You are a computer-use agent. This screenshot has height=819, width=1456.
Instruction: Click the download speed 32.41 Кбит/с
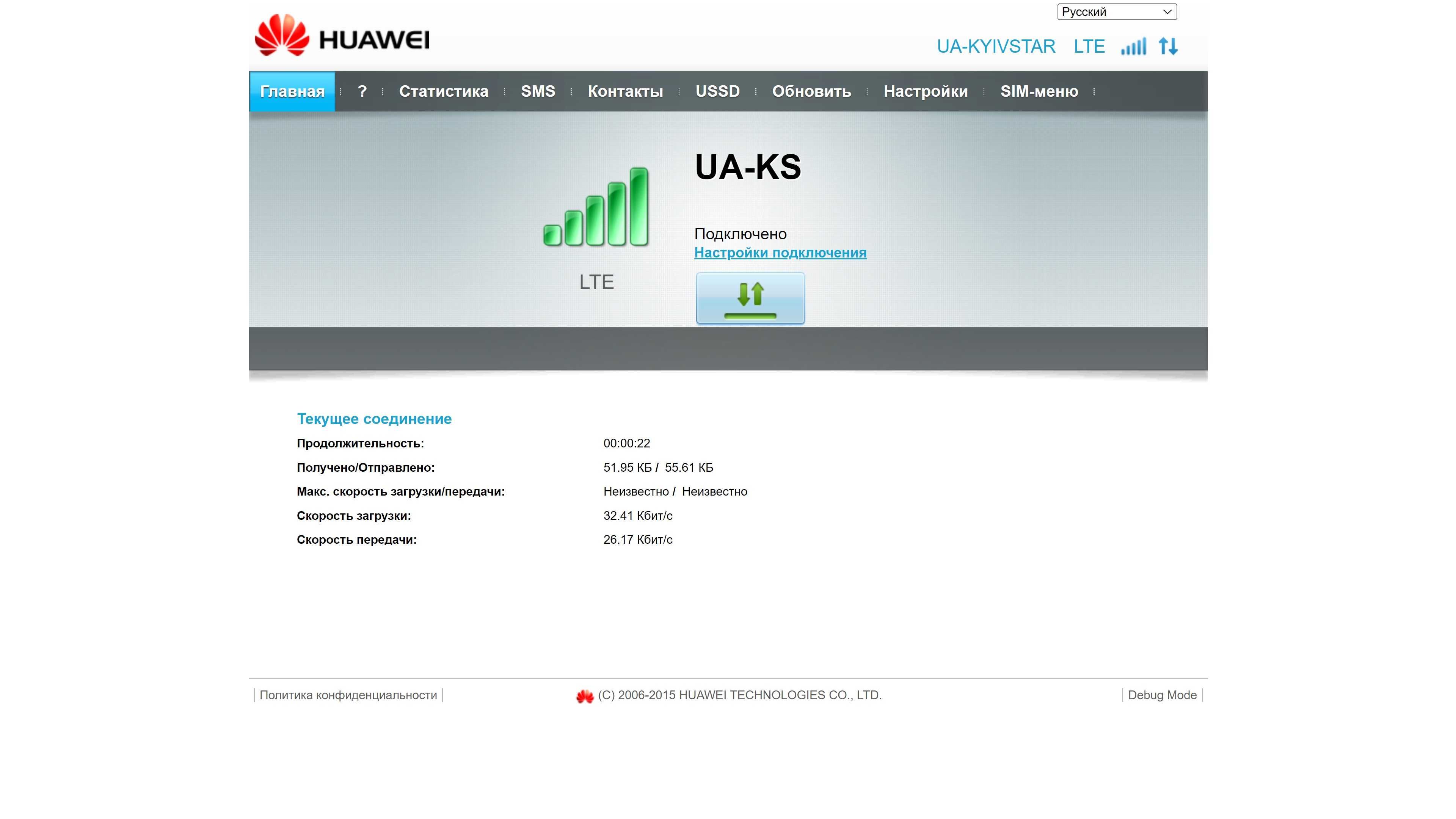point(638,516)
